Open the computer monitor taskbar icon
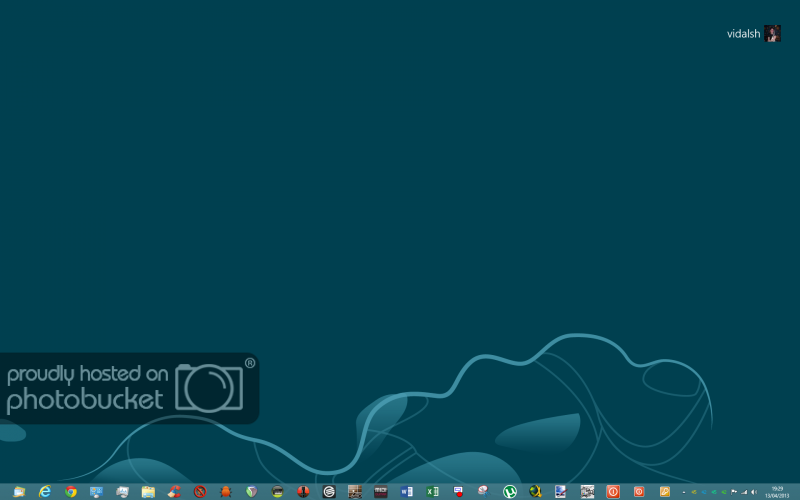The height and width of the screenshot is (500, 800). [x=122, y=491]
